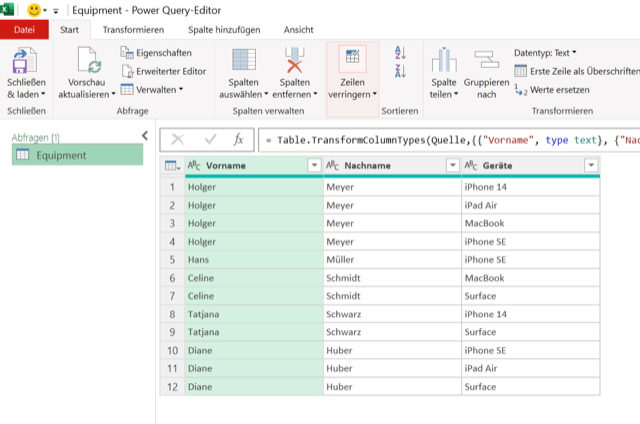
Task: Click Vorname column type icon
Action: [x=194, y=165]
